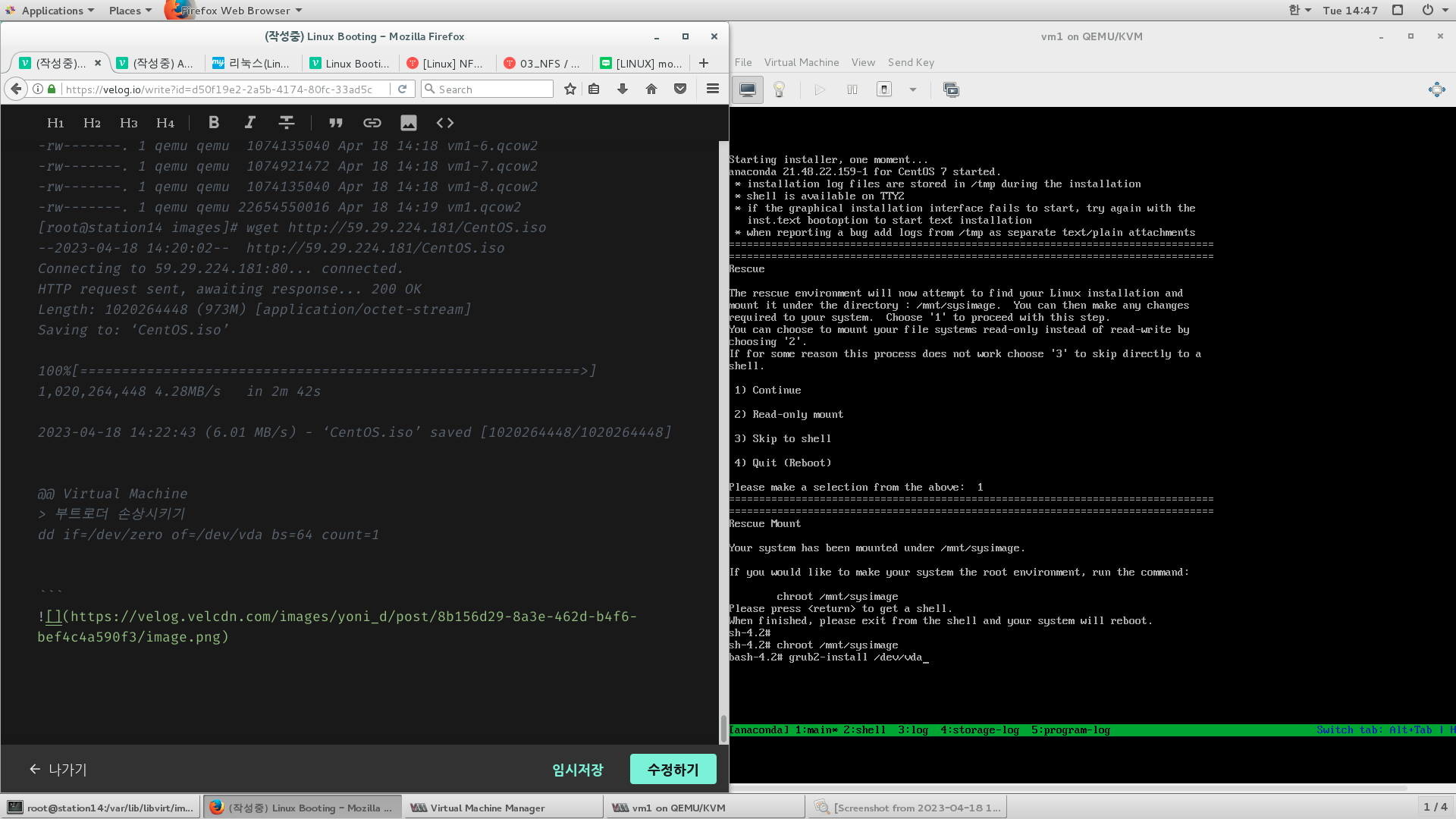1456x819 pixels.
Task: Pause the virtual machine
Action: pos(852,89)
